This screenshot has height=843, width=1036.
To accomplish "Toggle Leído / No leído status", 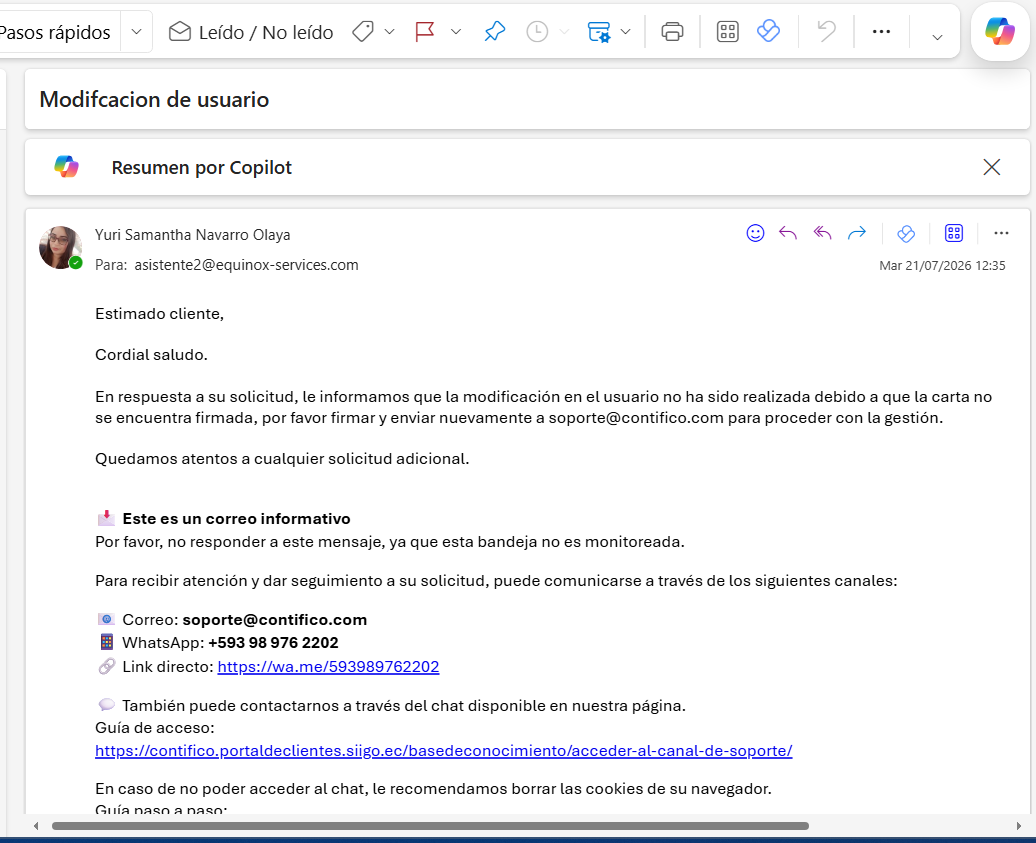I will pos(250,32).
